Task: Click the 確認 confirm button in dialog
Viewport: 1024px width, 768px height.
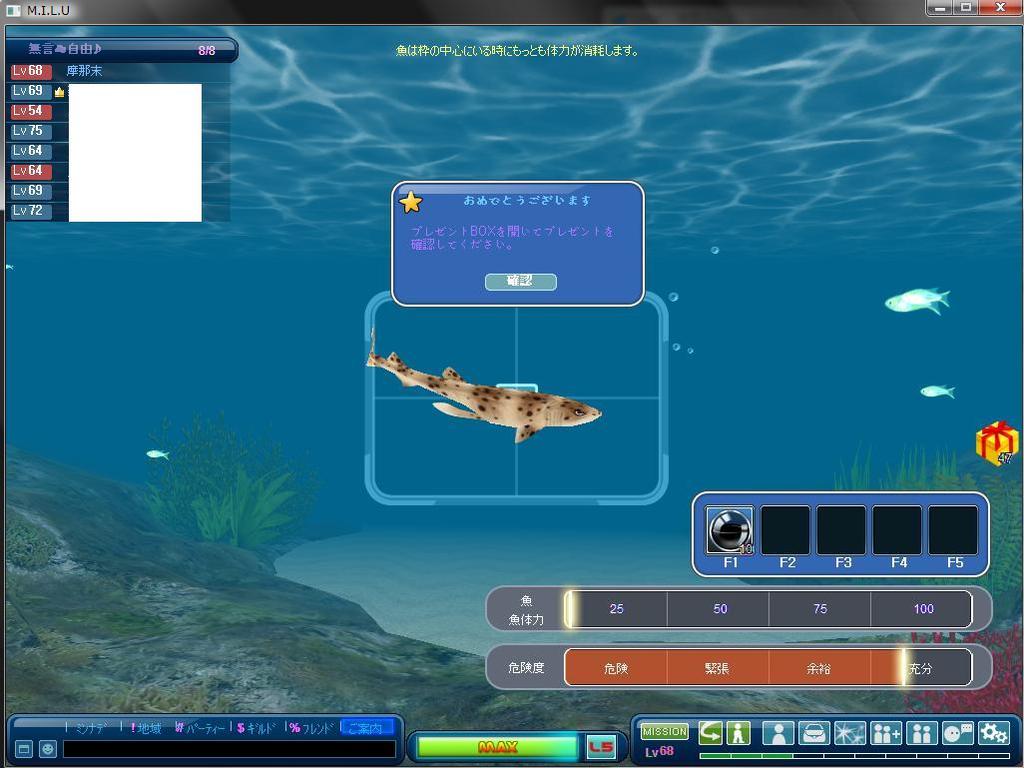Action: (x=520, y=282)
